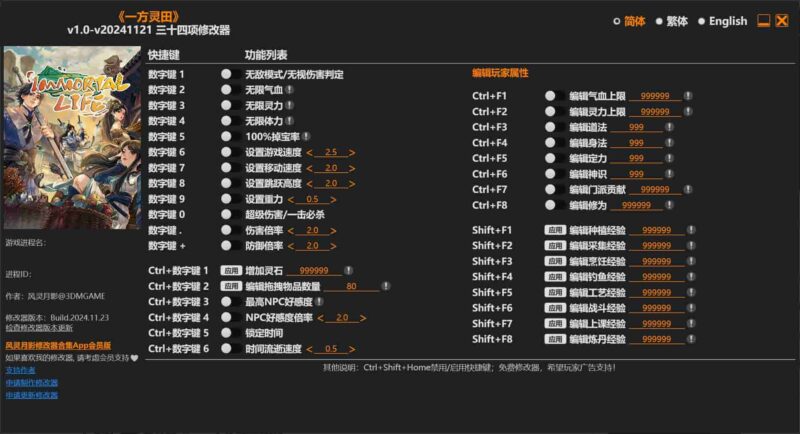Enable the 无限气血 toggle
The height and width of the screenshot is (434, 800).
pyautogui.click(x=230, y=90)
